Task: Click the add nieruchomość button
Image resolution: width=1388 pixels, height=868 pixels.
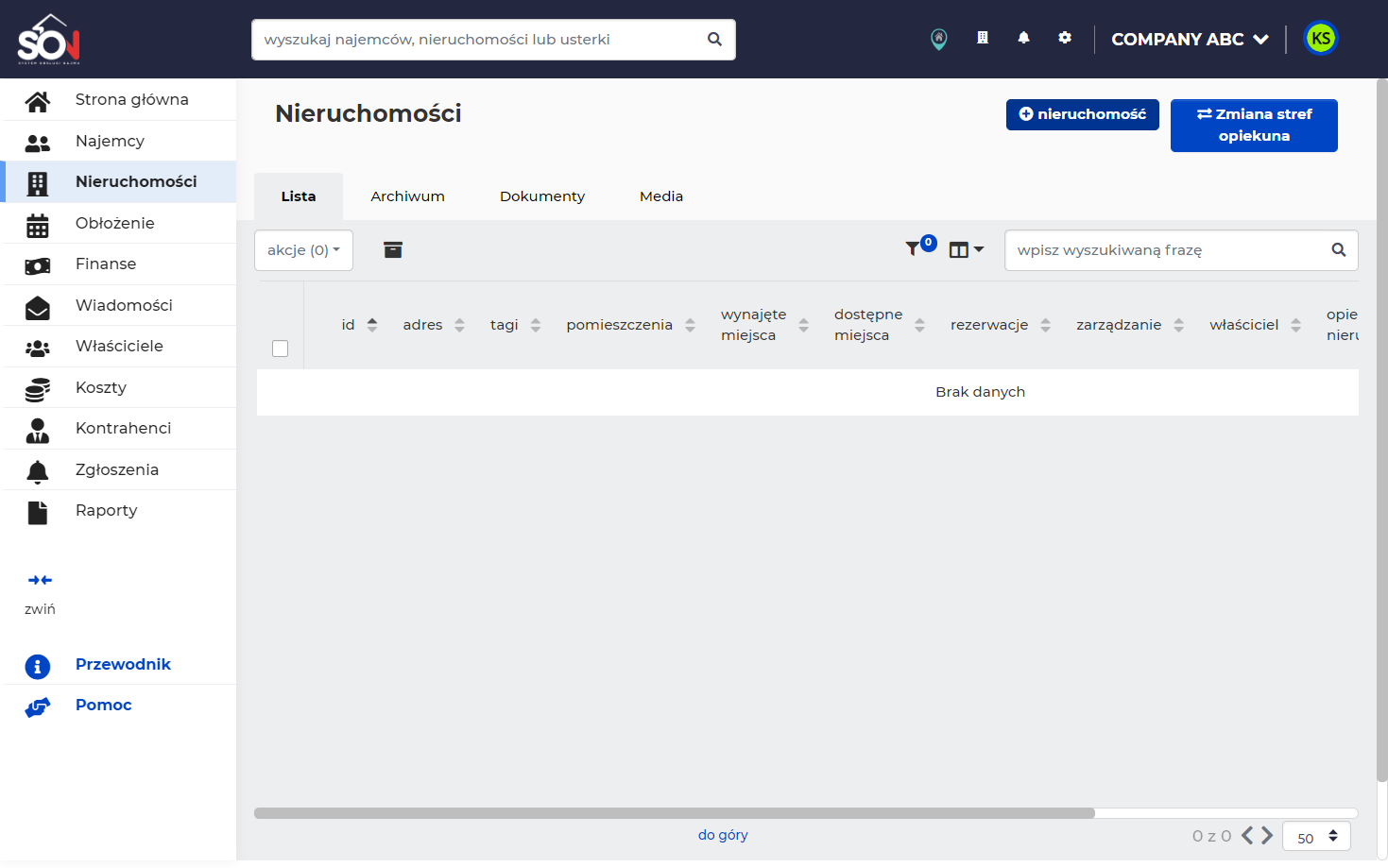Action: point(1083,114)
